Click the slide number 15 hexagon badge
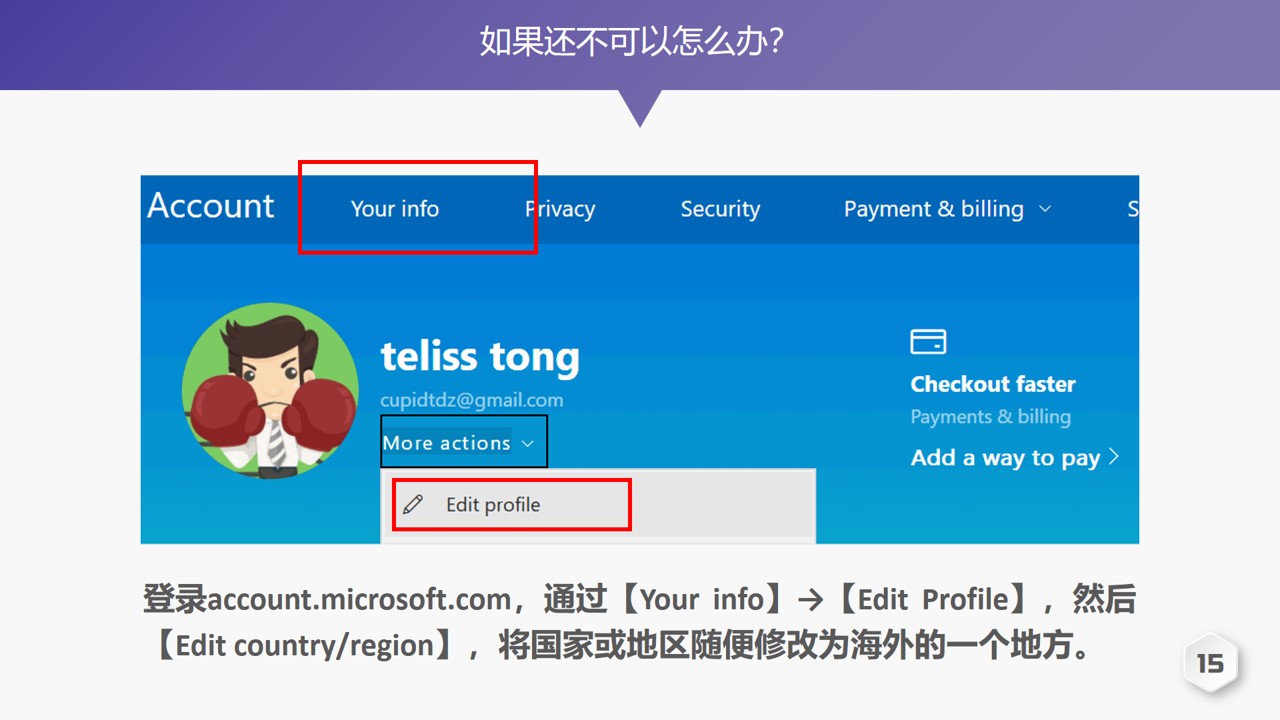1280x720 pixels. (1210, 662)
